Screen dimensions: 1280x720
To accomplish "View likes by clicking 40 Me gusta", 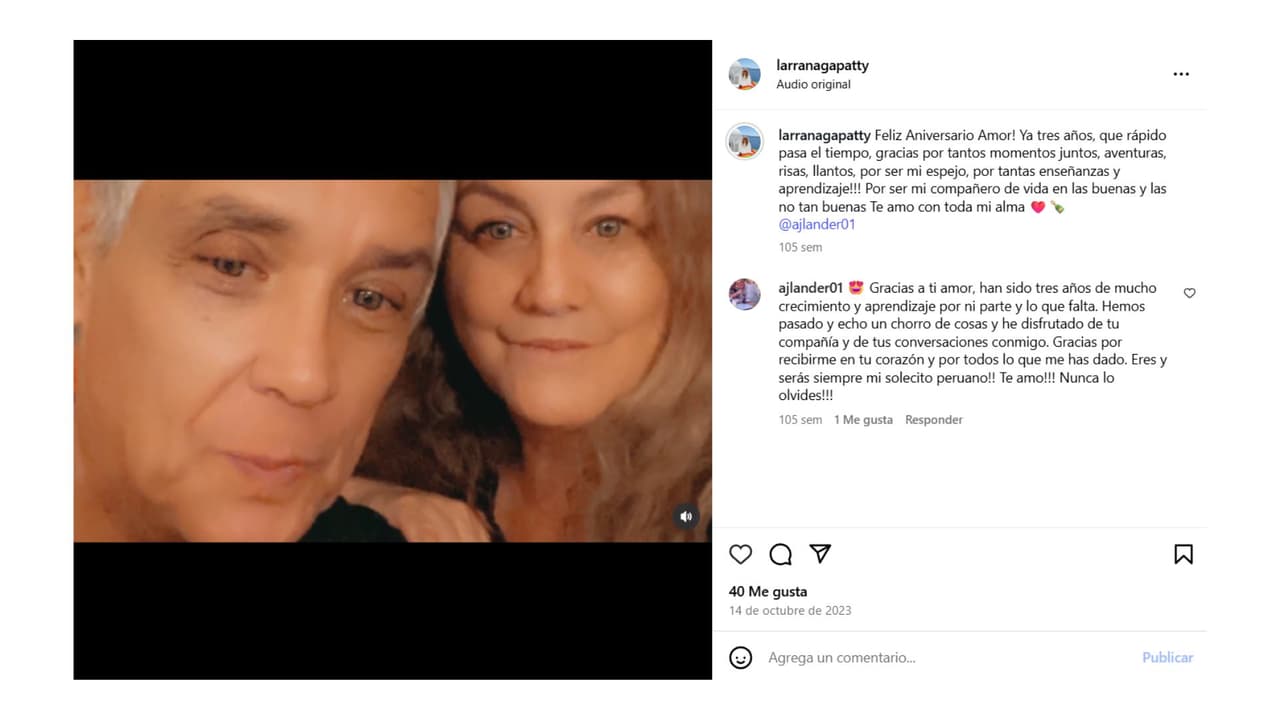I will point(767,591).
